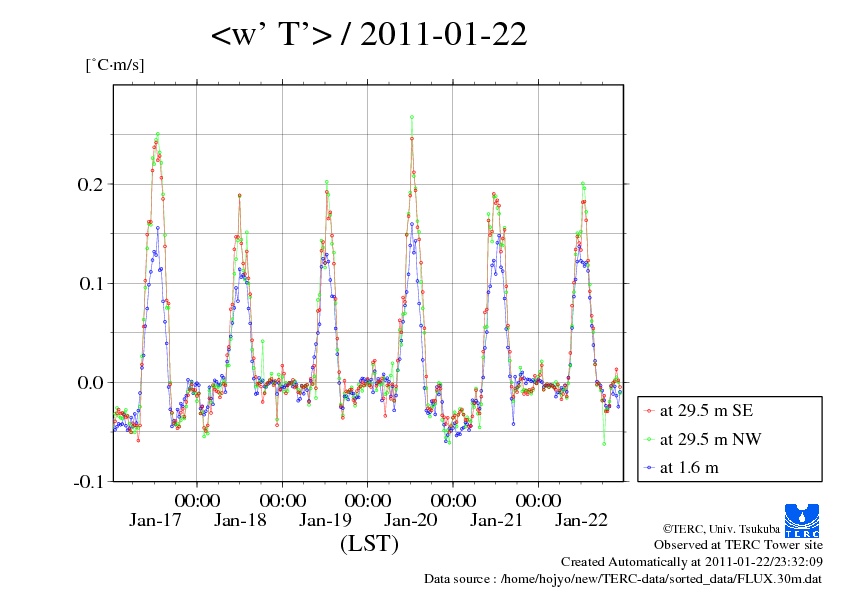Click the y-axis value 0.2
842x595 pixels.
(90, 184)
